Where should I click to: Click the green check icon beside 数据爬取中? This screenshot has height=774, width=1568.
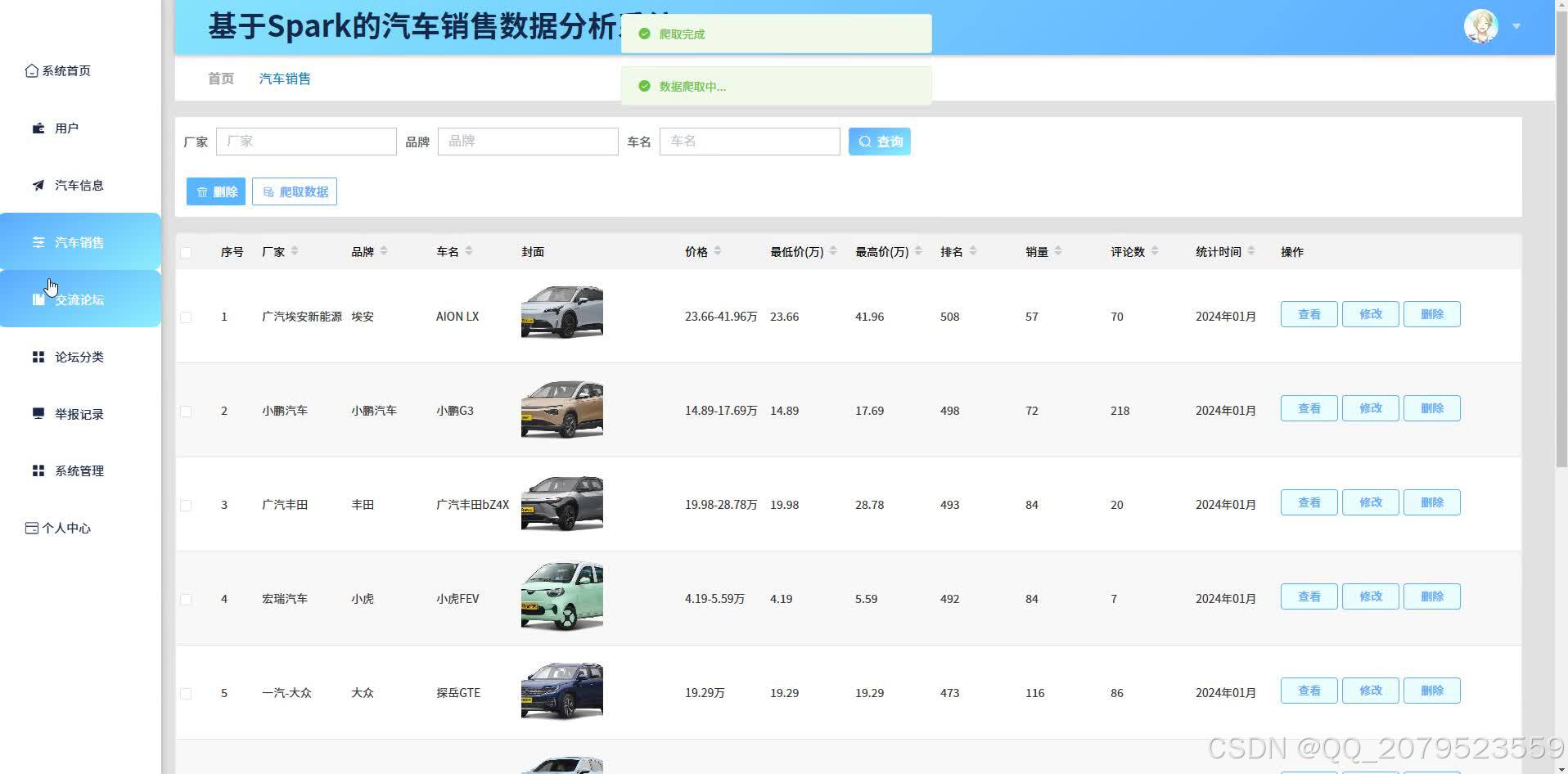(644, 86)
